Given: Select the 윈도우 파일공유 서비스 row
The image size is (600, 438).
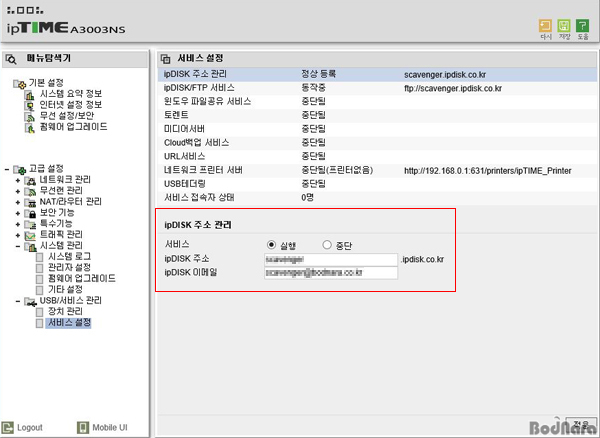Looking at the screenshot, I should 377,102.
